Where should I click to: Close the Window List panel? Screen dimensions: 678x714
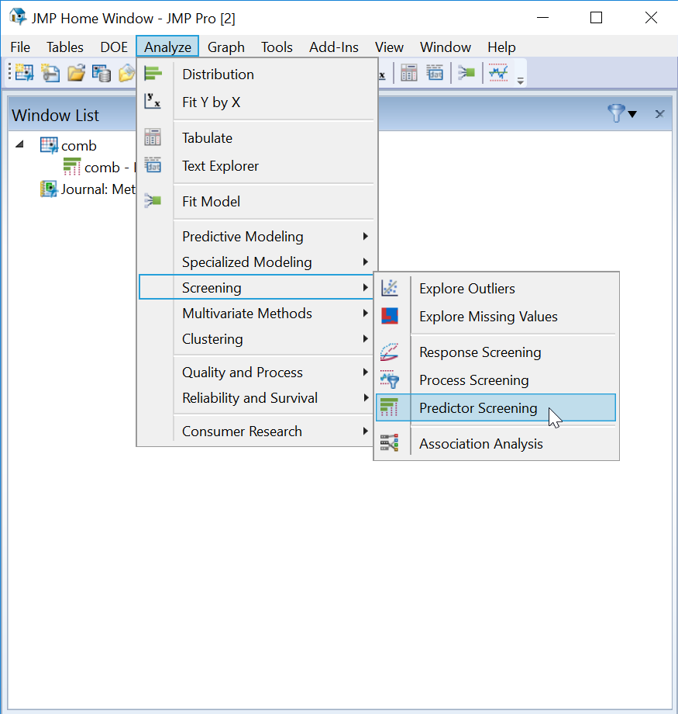(x=659, y=114)
